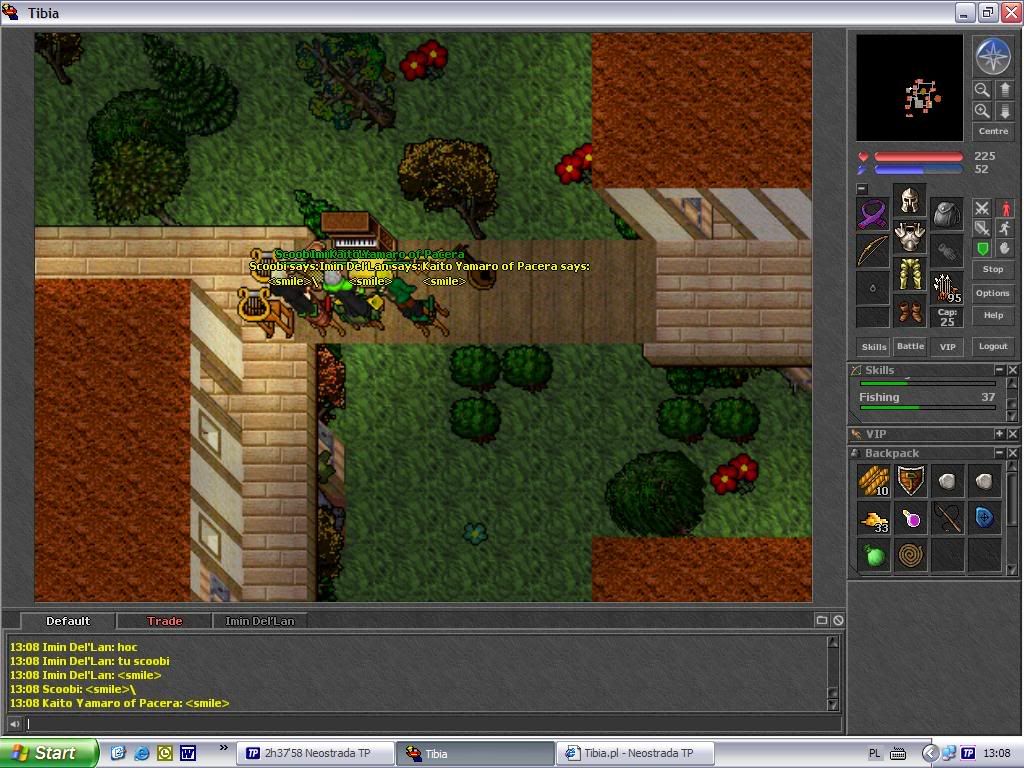Select the coiled rope in backpack
Image resolution: width=1024 pixels, height=768 pixels.
click(910, 556)
